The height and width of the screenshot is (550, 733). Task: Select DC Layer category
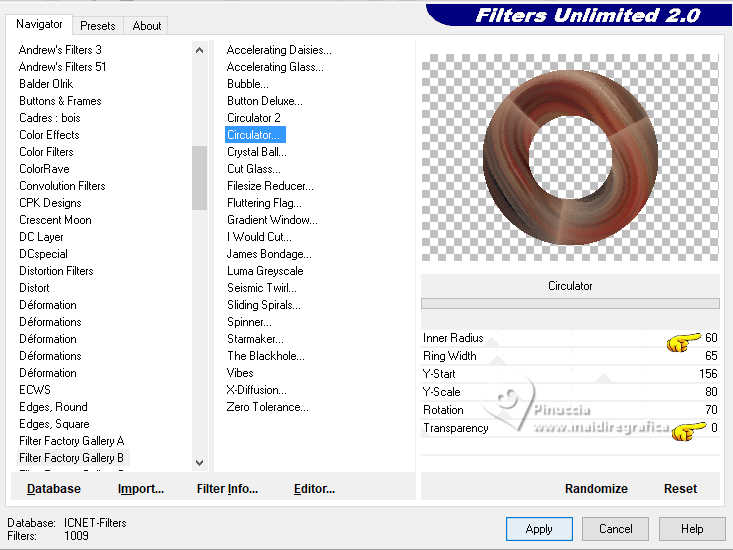pyautogui.click(x=41, y=237)
